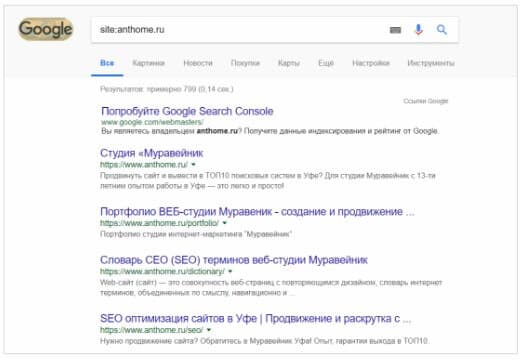Open the Настройки menu

pyautogui.click(x=371, y=63)
